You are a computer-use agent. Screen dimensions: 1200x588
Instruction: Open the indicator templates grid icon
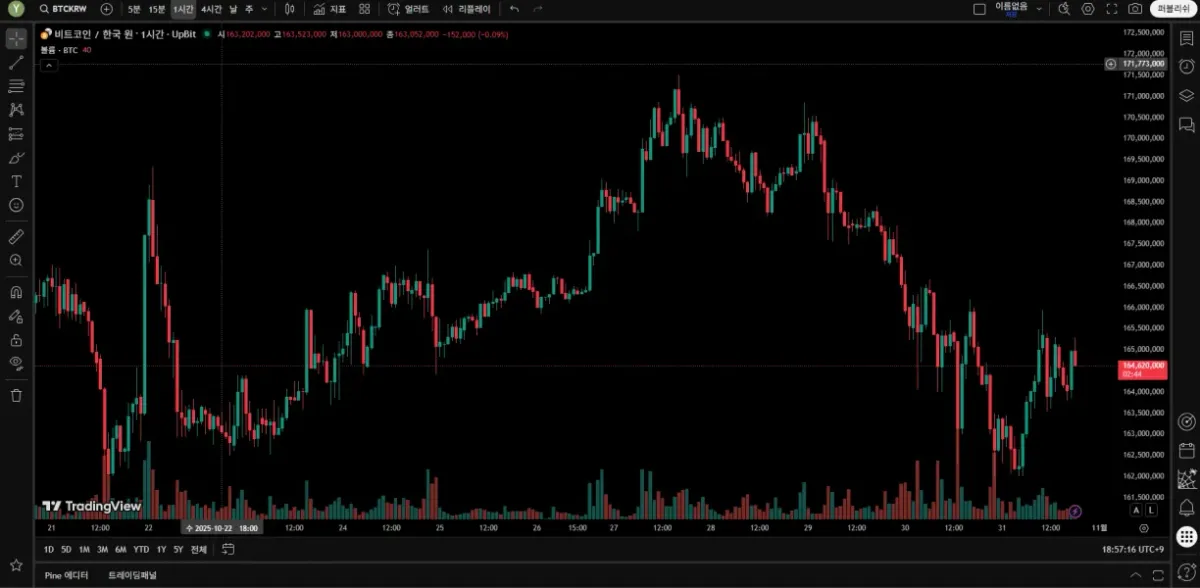(364, 9)
